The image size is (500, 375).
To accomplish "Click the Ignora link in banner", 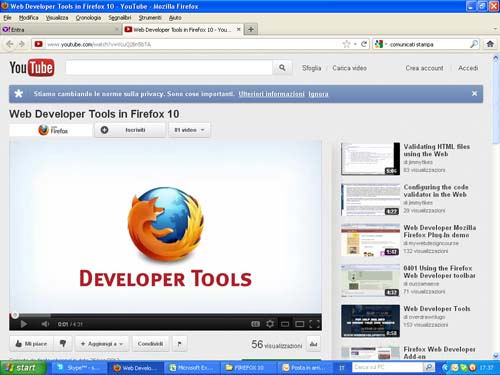I will click(x=318, y=94).
